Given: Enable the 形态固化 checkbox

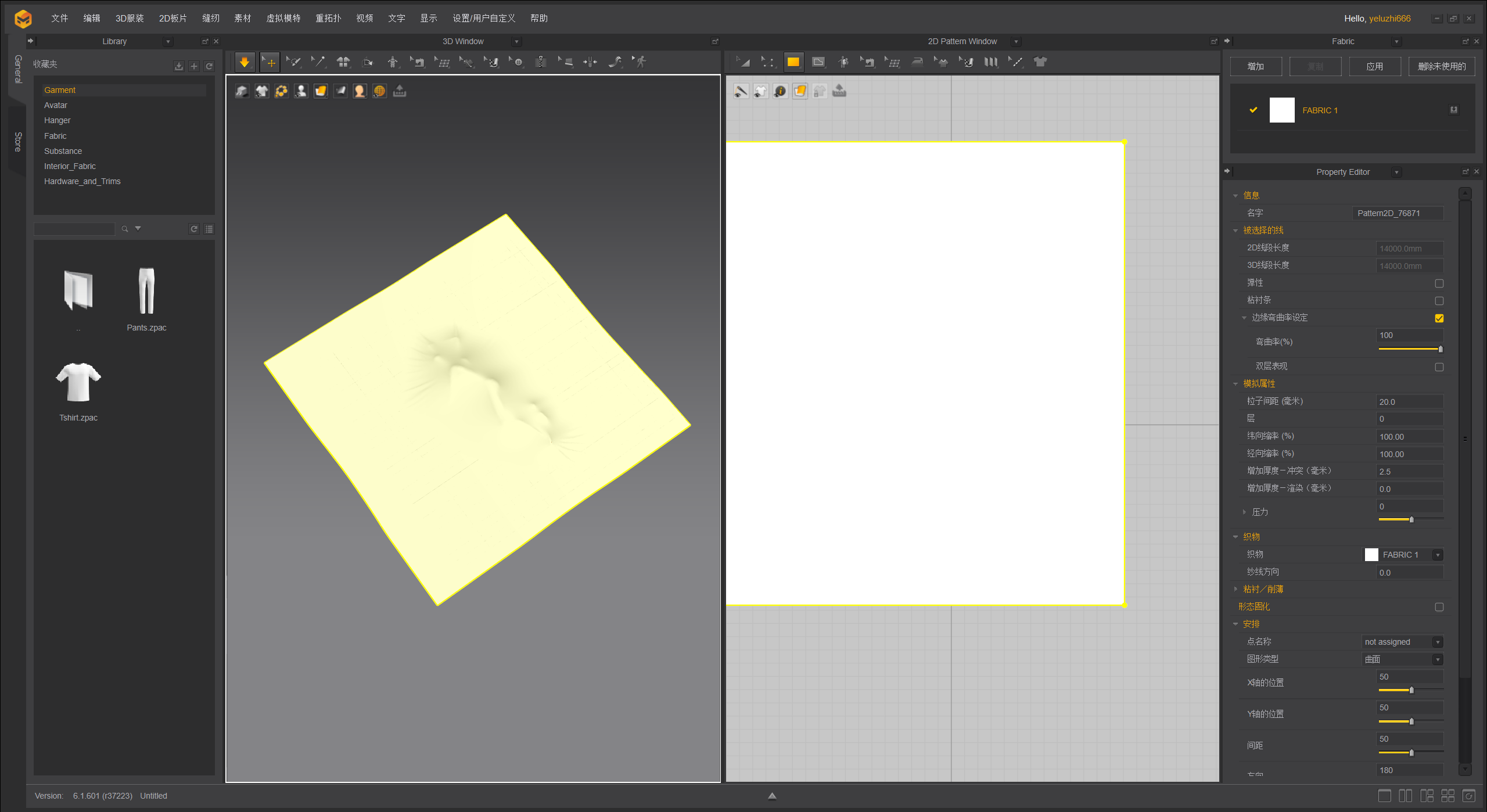Looking at the screenshot, I should (1439, 607).
